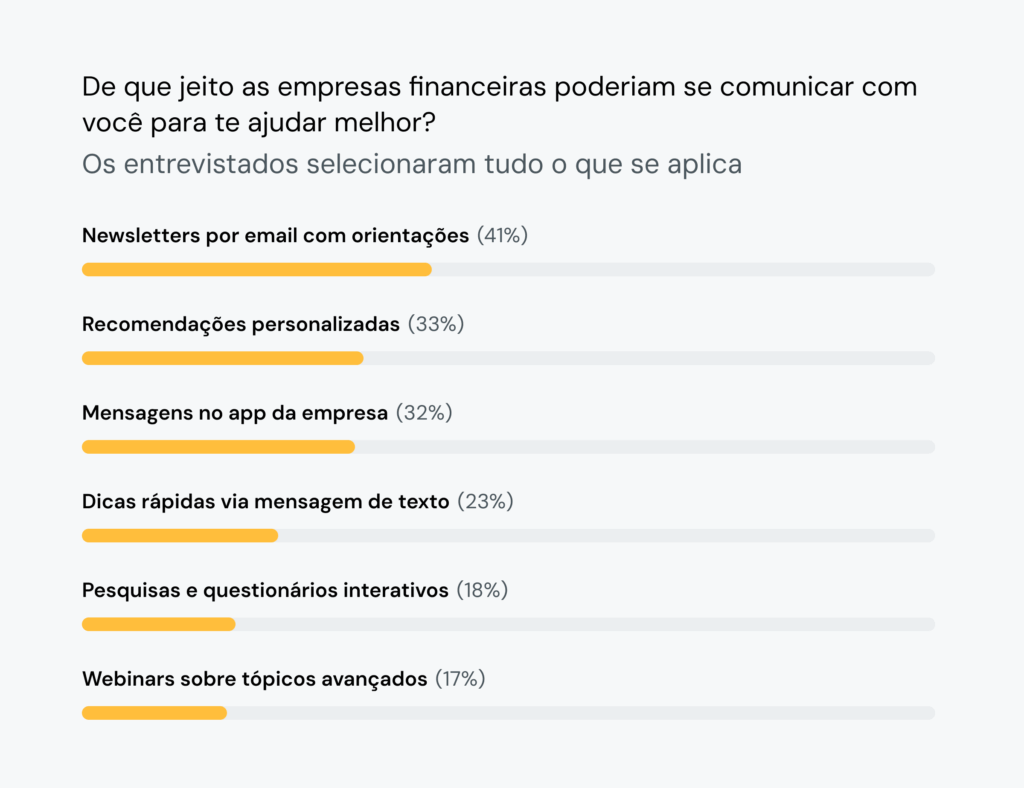Click the 'Pesquisas e questionários interativos' label
This screenshot has height=788, width=1024.
coord(265,591)
